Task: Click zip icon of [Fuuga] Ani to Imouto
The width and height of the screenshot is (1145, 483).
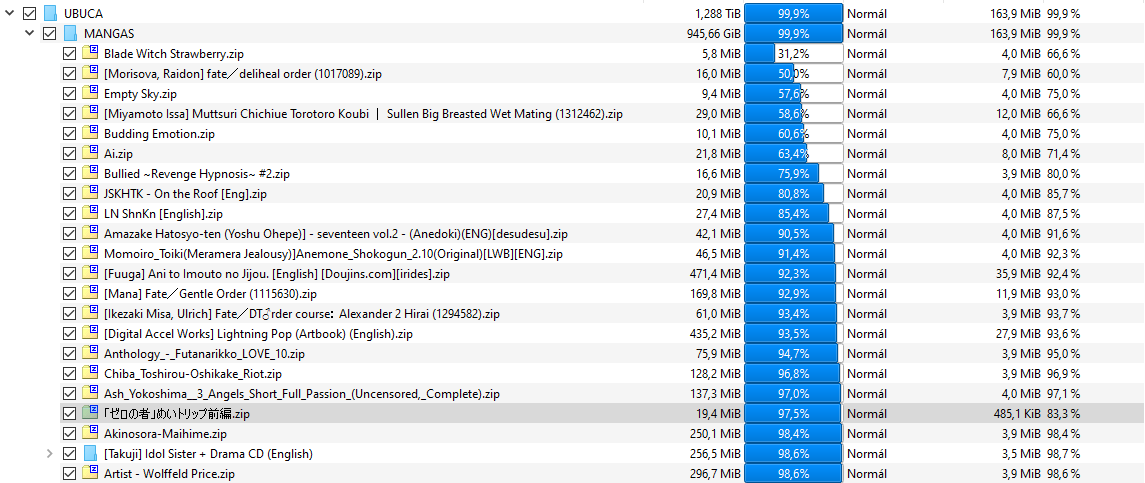Action: (x=90, y=273)
